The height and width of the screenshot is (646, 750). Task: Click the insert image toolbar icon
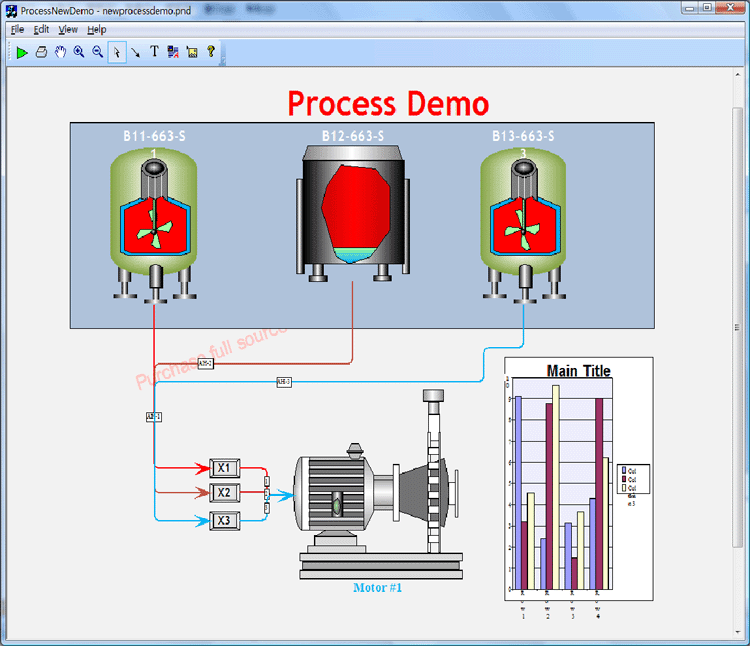pyautogui.click(x=192, y=52)
